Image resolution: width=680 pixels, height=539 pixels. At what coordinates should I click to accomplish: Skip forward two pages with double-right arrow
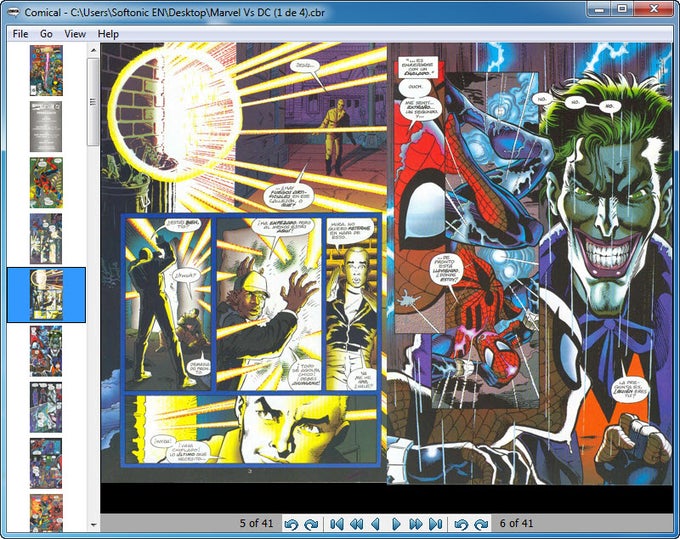coord(415,524)
